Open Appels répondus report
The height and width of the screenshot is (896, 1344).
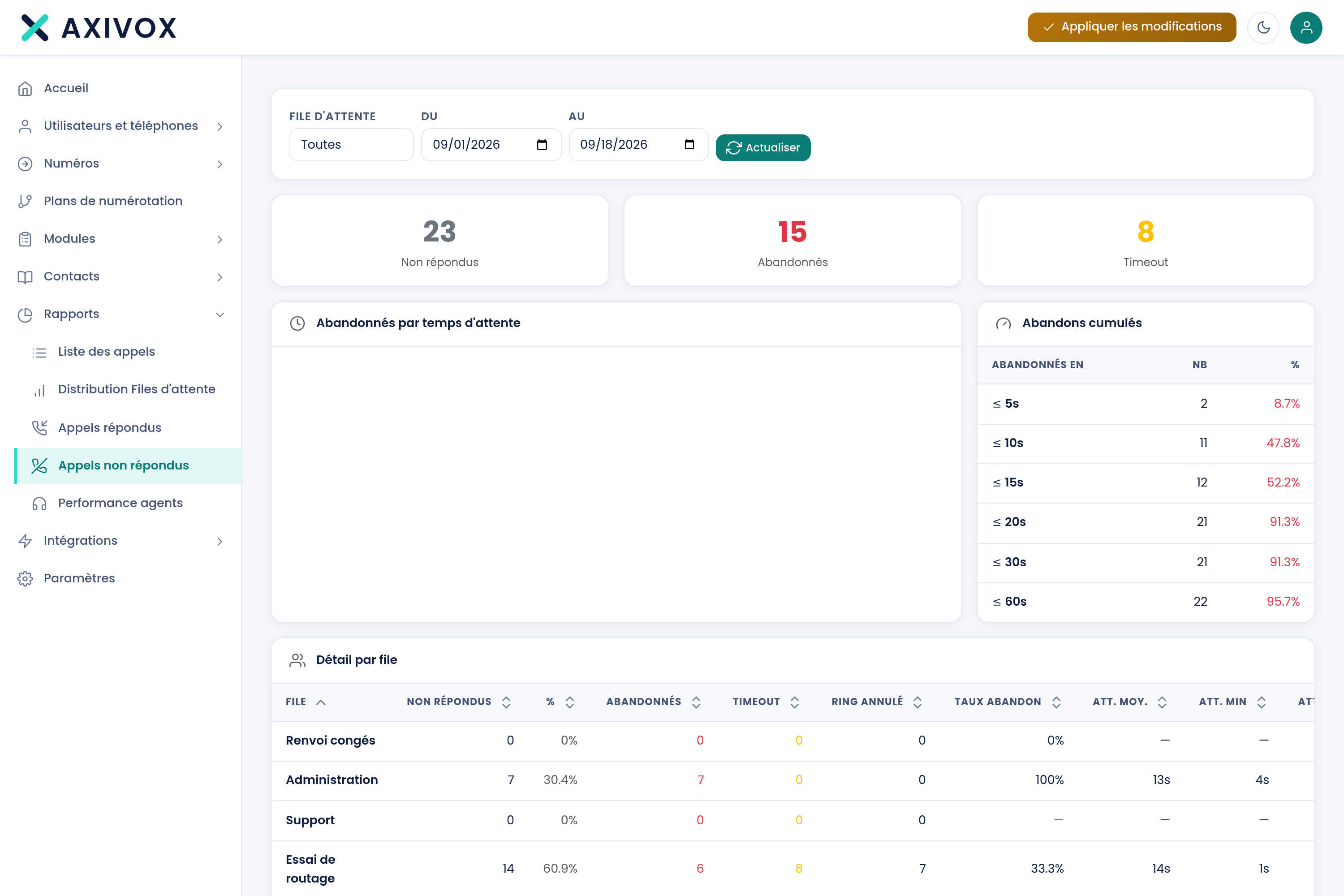coord(110,427)
